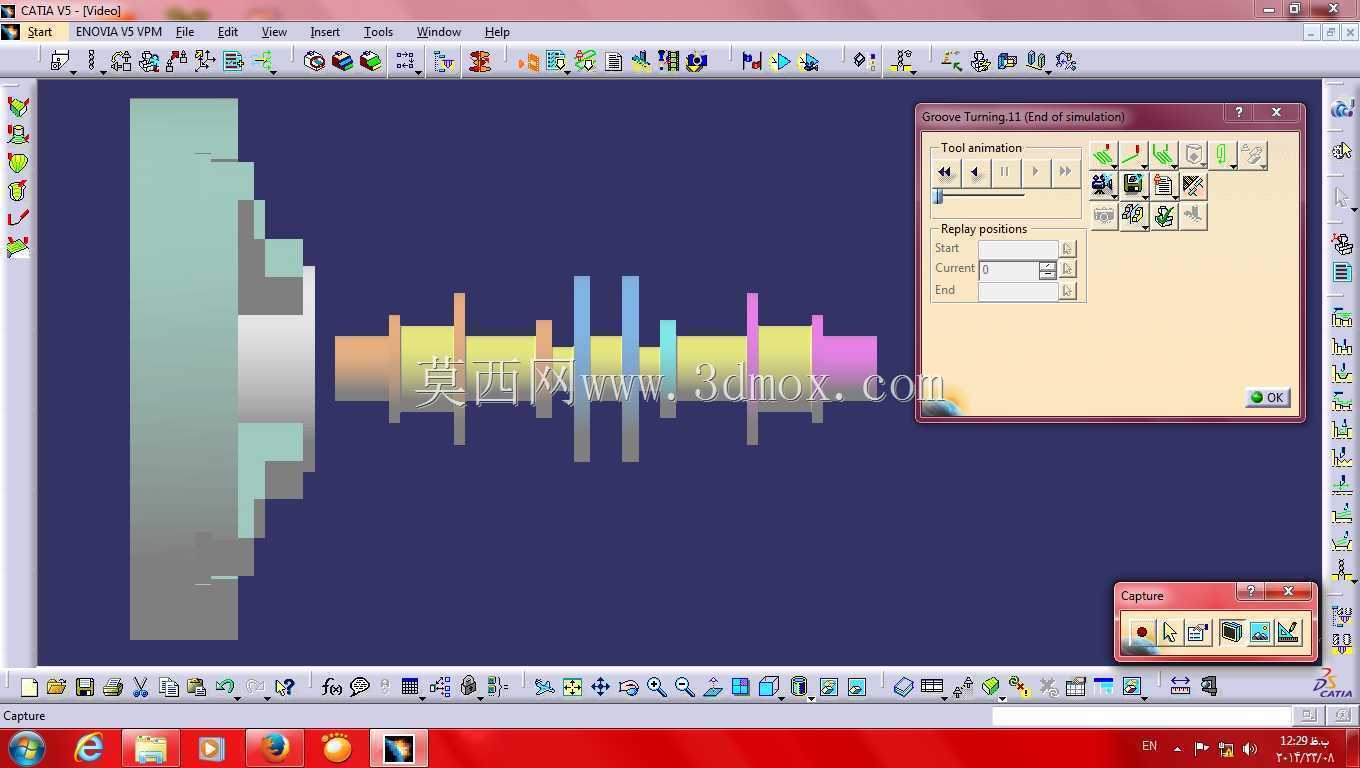Click the forward play animation button

(x=1035, y=172)
